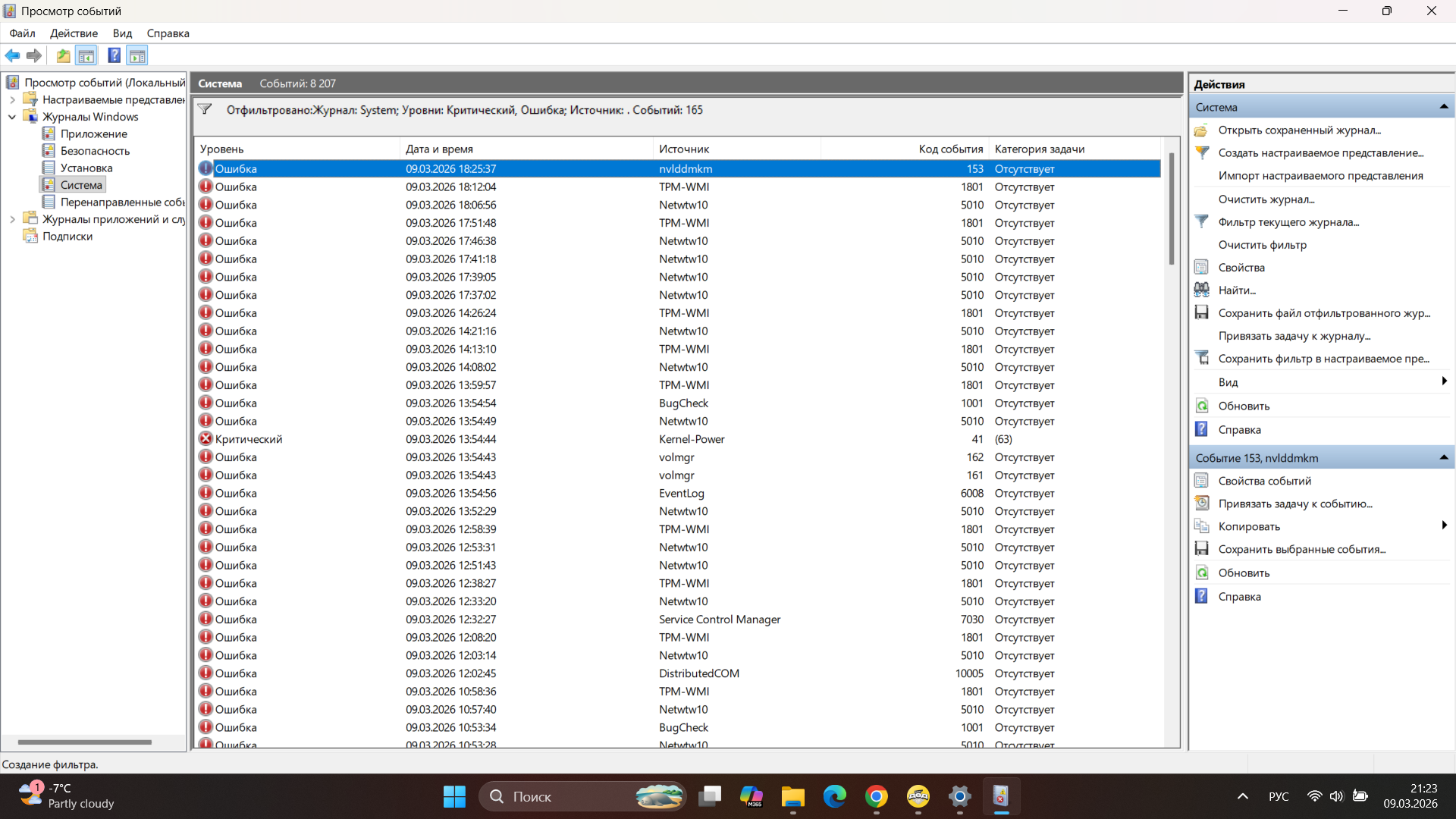Click the blue Help toolbar icon
This screenshot has width=1456, height=819.
114,55
